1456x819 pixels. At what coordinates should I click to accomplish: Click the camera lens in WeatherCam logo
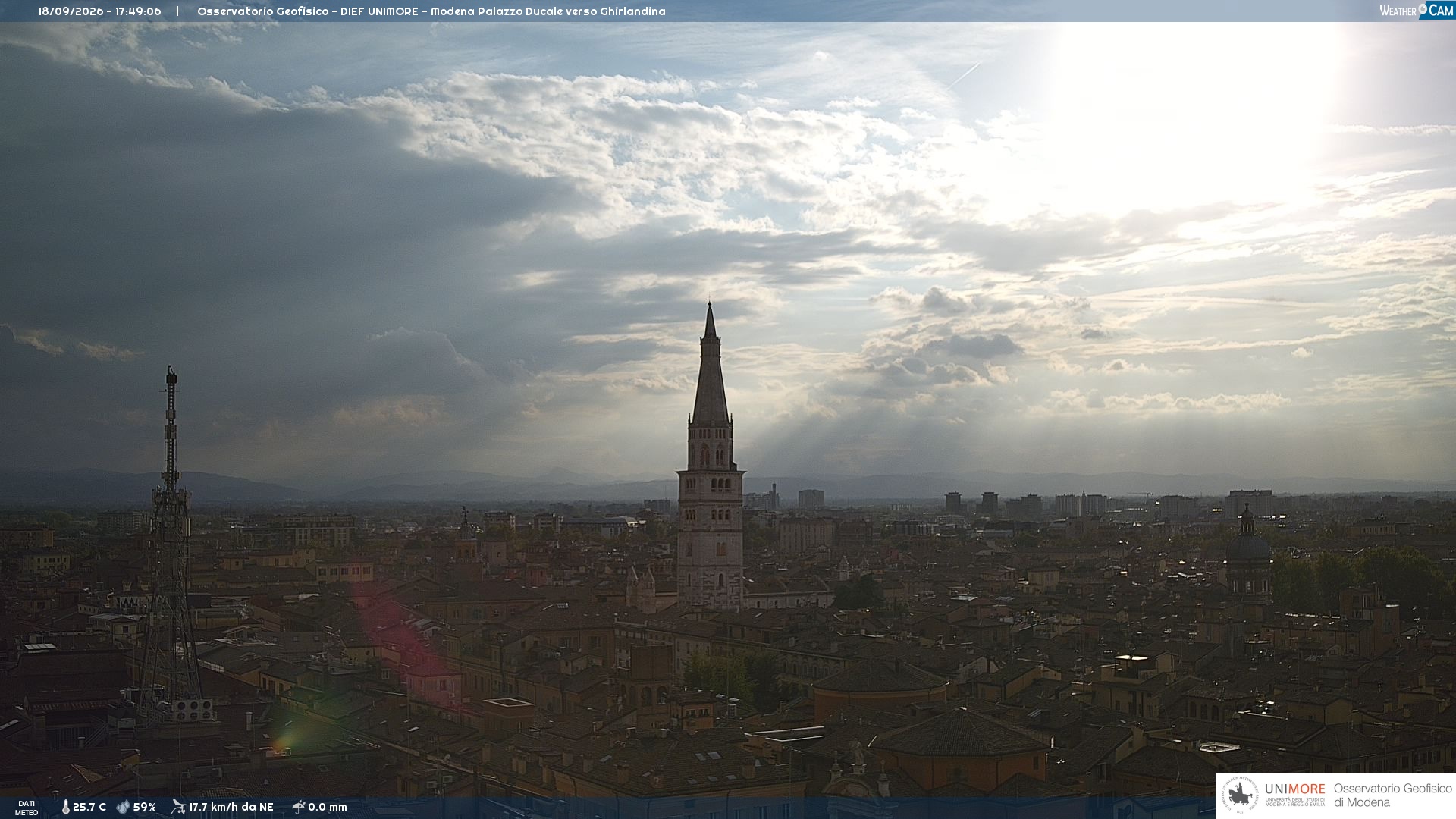[1423, 9]
